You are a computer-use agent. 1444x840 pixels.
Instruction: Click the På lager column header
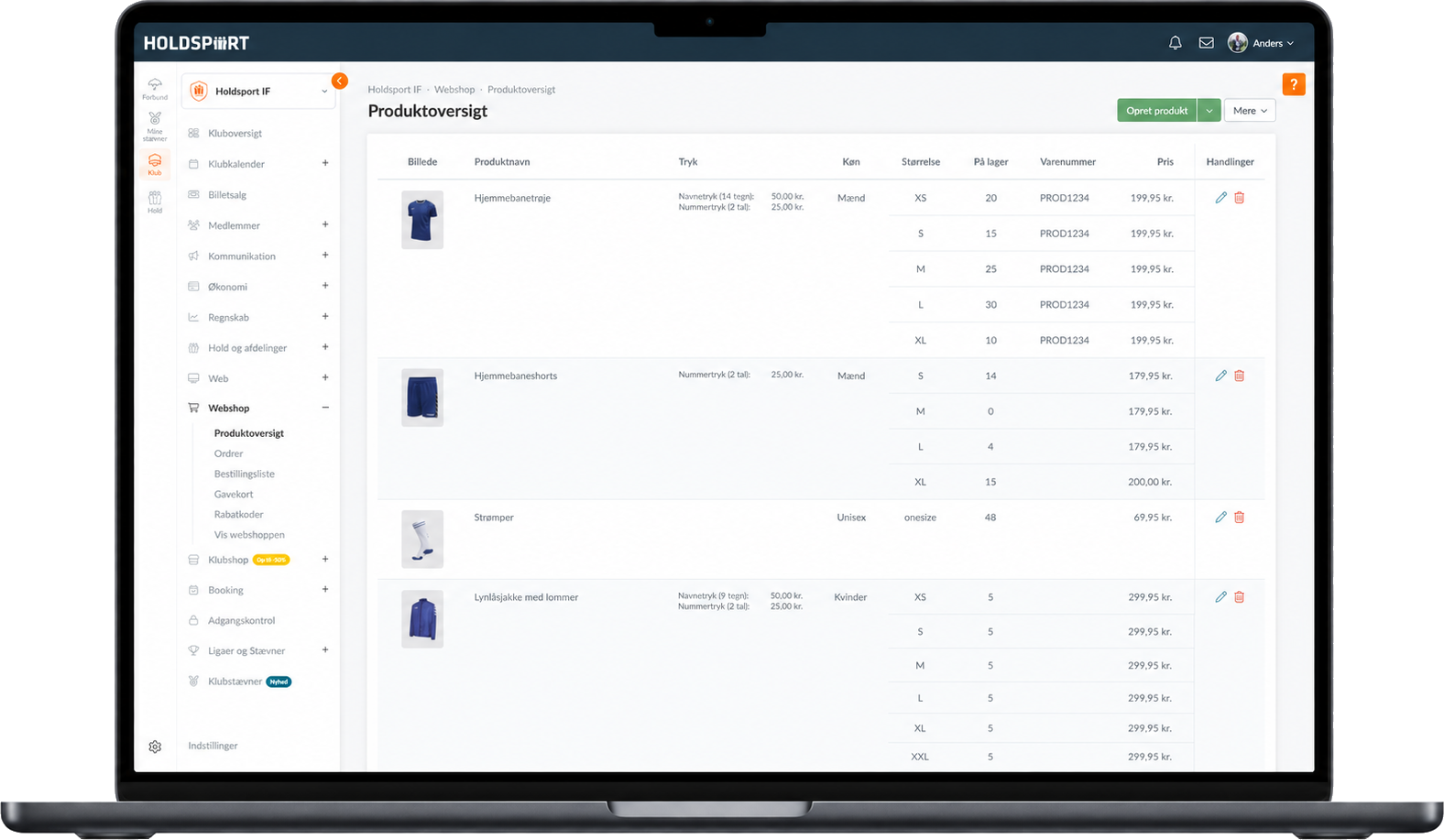(990, 162)
